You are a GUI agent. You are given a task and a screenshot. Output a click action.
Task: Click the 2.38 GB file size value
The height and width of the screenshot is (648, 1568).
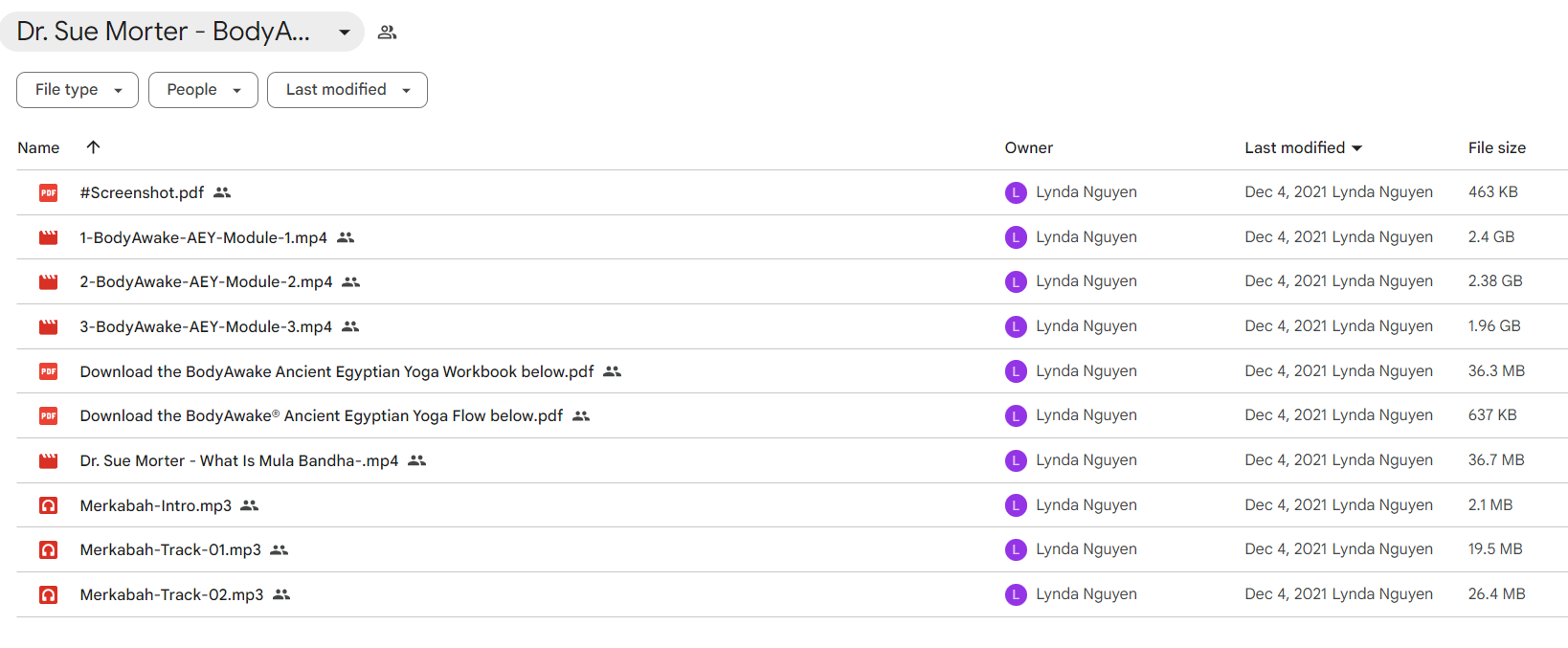[1495, 281]
